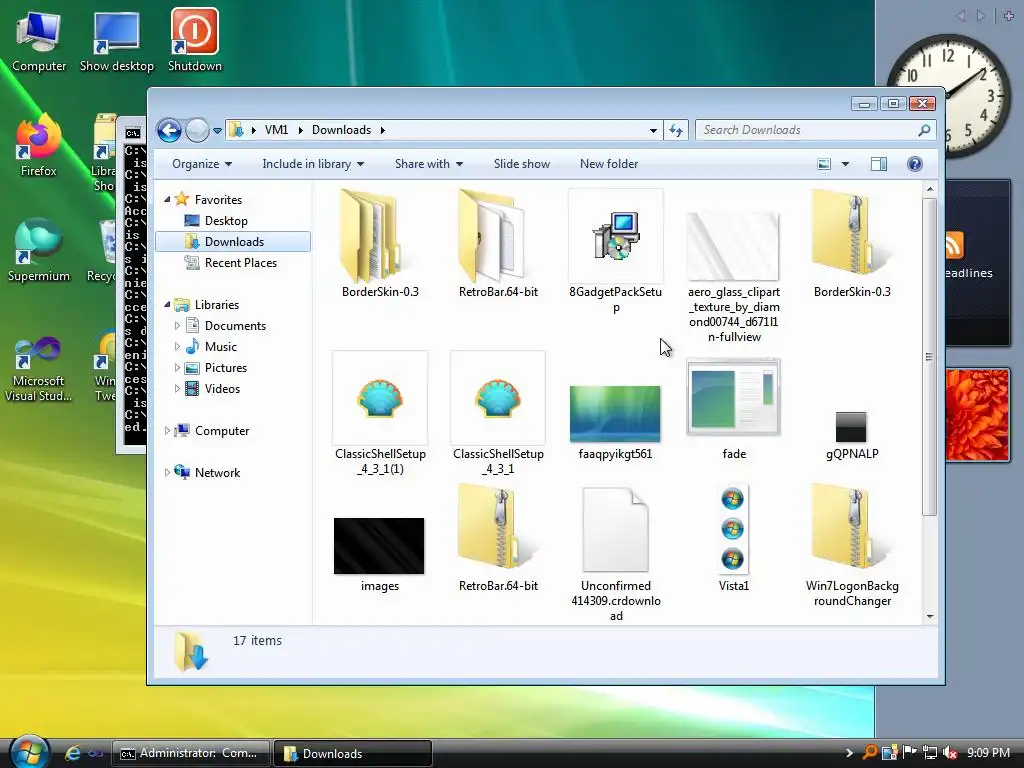Open address bar history dropdown
The image size is (1024, 768).
tap(653, 131)
